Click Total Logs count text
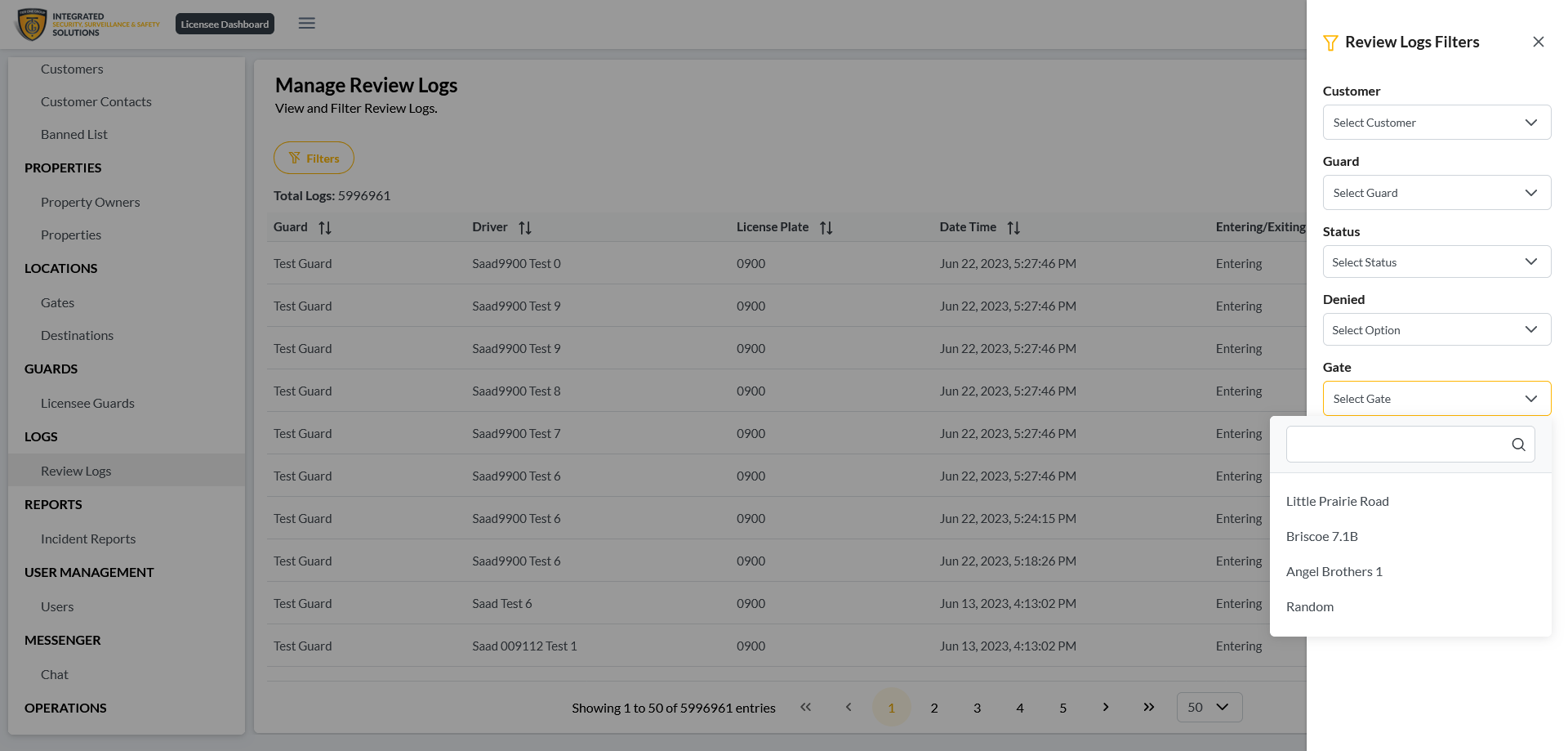1568x751 pixels. tap(332, 196)
